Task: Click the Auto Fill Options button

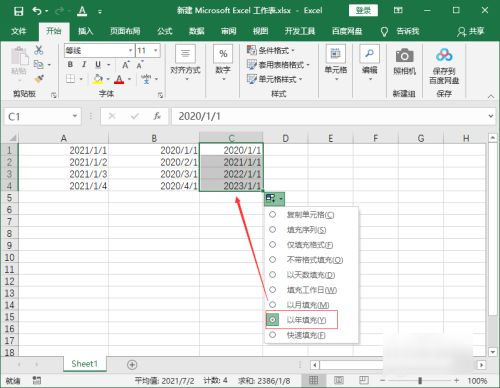Action: coord(275,199)
